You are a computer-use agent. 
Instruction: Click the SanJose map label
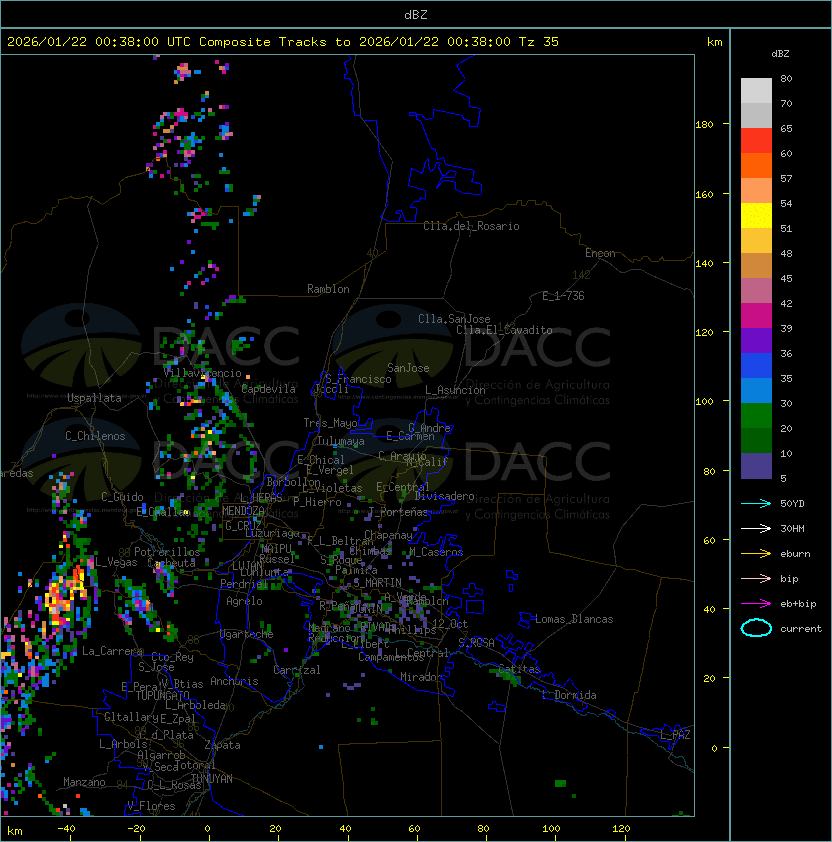click(x=408, y=368)
